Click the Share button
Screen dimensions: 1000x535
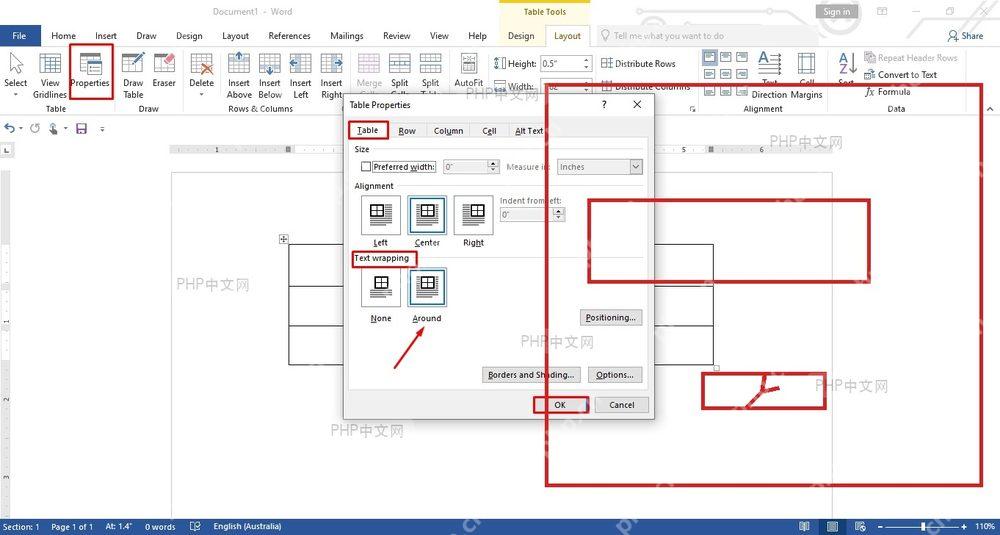966,36
